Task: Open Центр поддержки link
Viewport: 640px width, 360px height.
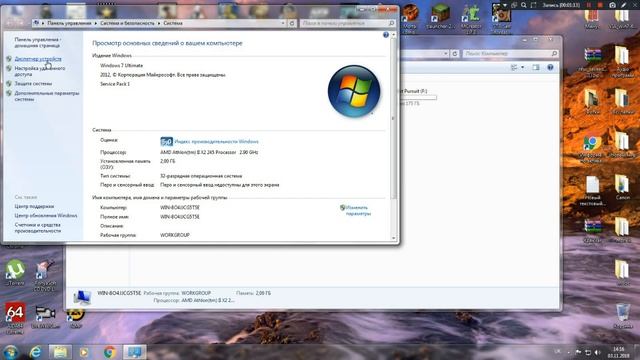Action: [34, 207]
